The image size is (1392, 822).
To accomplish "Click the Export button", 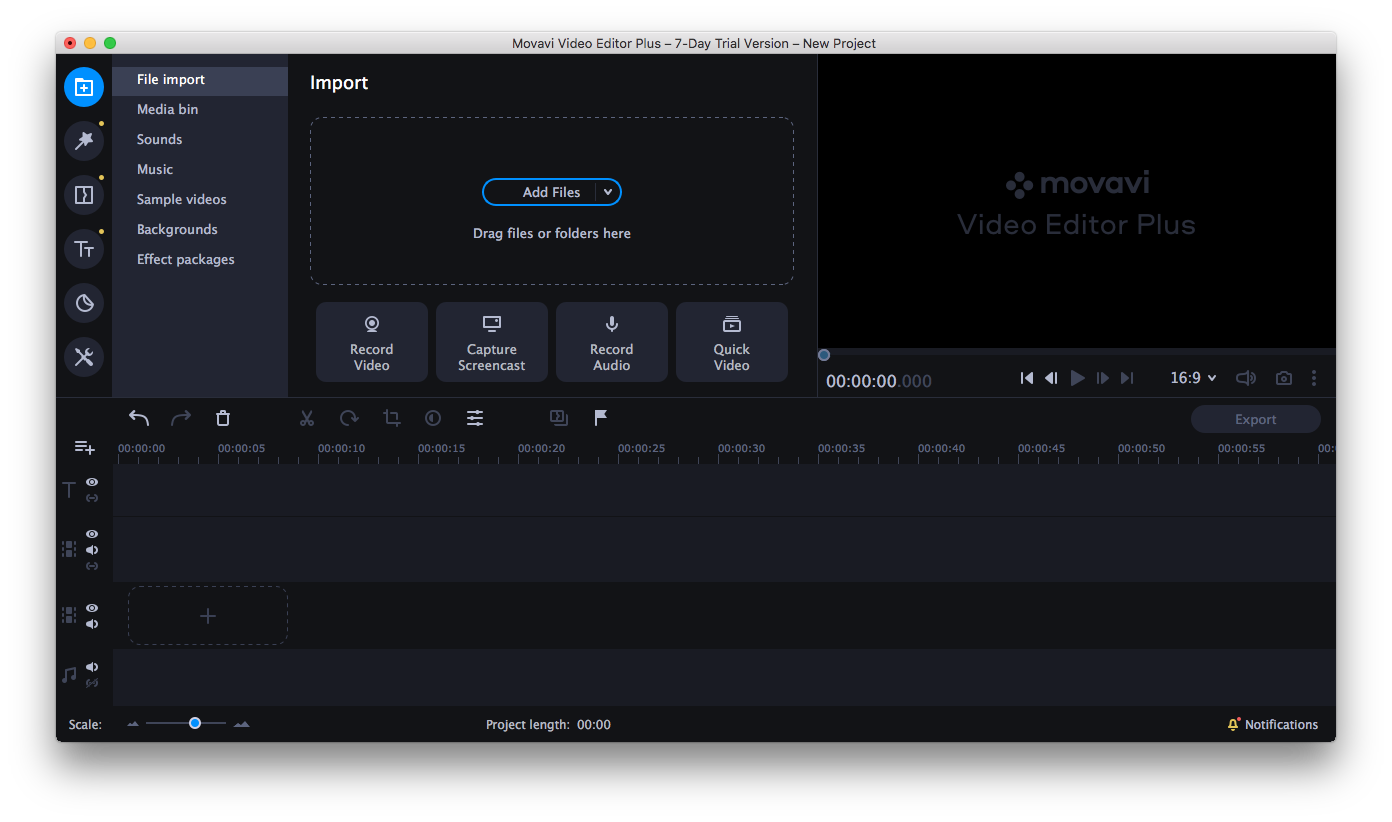I will 1256,420.
